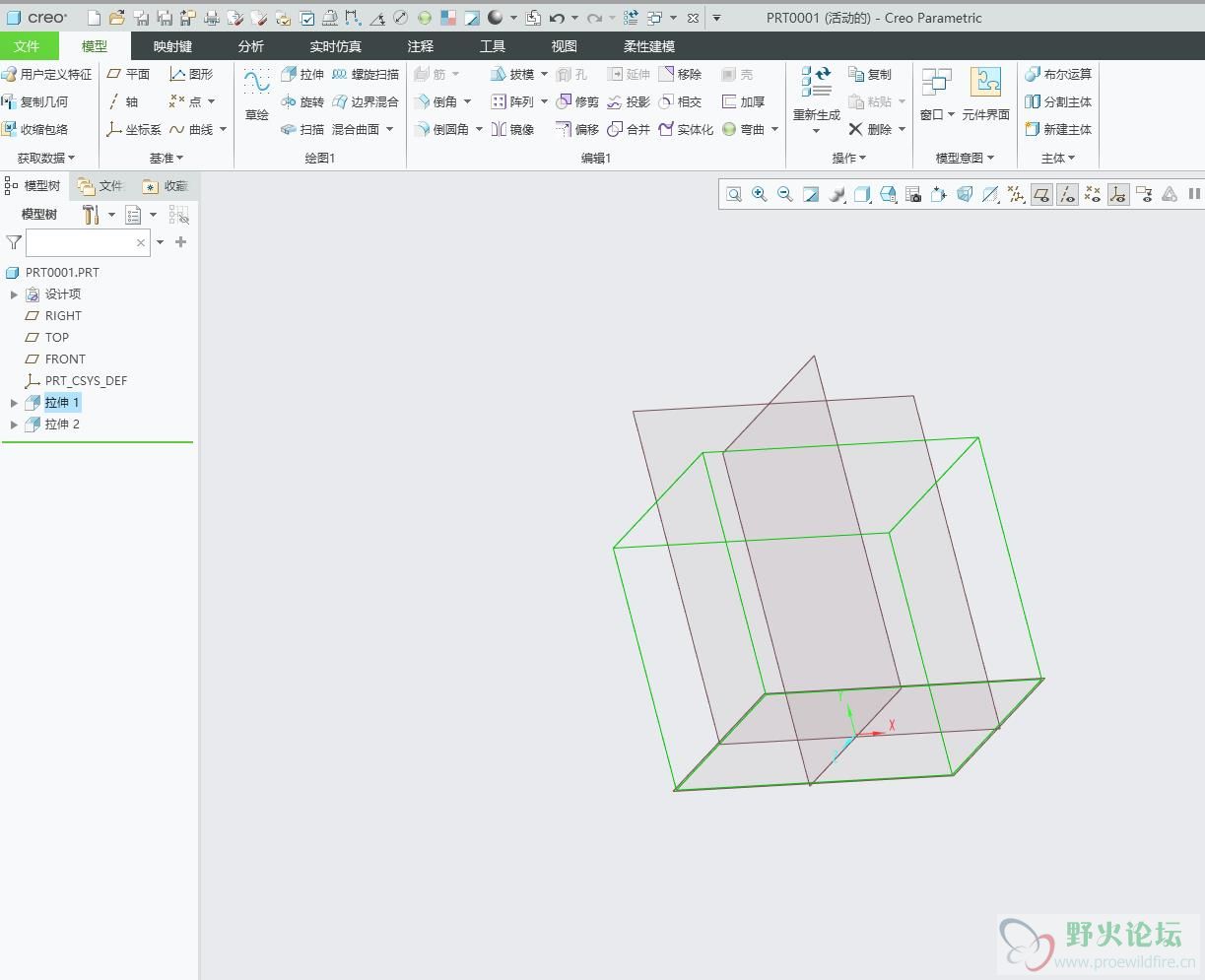Toggle annotation display in graphics toolbar
The image size is (1205, 980).
tap(1144, 194)
